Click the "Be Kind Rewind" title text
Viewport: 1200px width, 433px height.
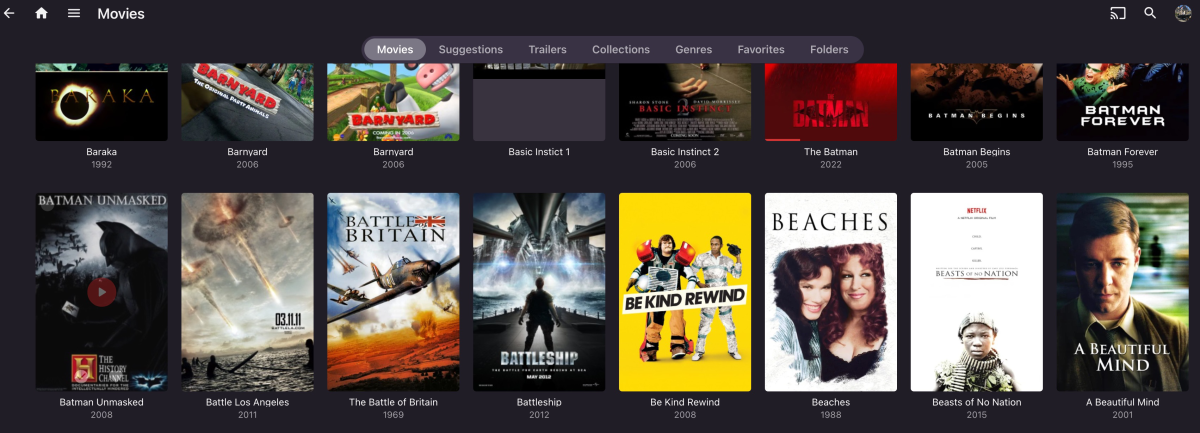[685, 402]
